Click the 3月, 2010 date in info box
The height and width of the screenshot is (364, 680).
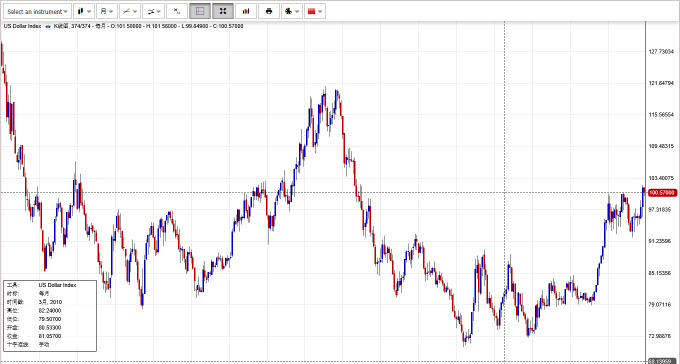click(50, 302)
